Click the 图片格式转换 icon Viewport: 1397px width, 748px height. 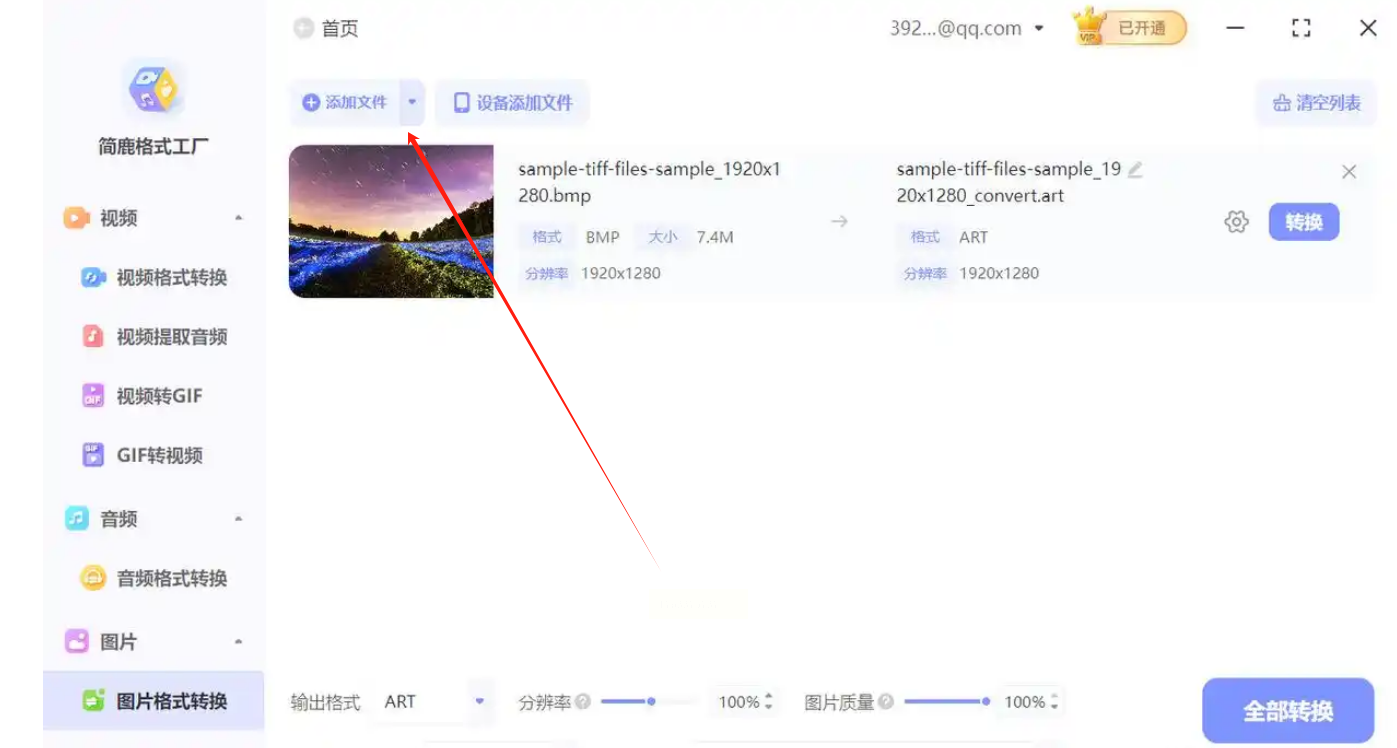[x=93, y=701]
